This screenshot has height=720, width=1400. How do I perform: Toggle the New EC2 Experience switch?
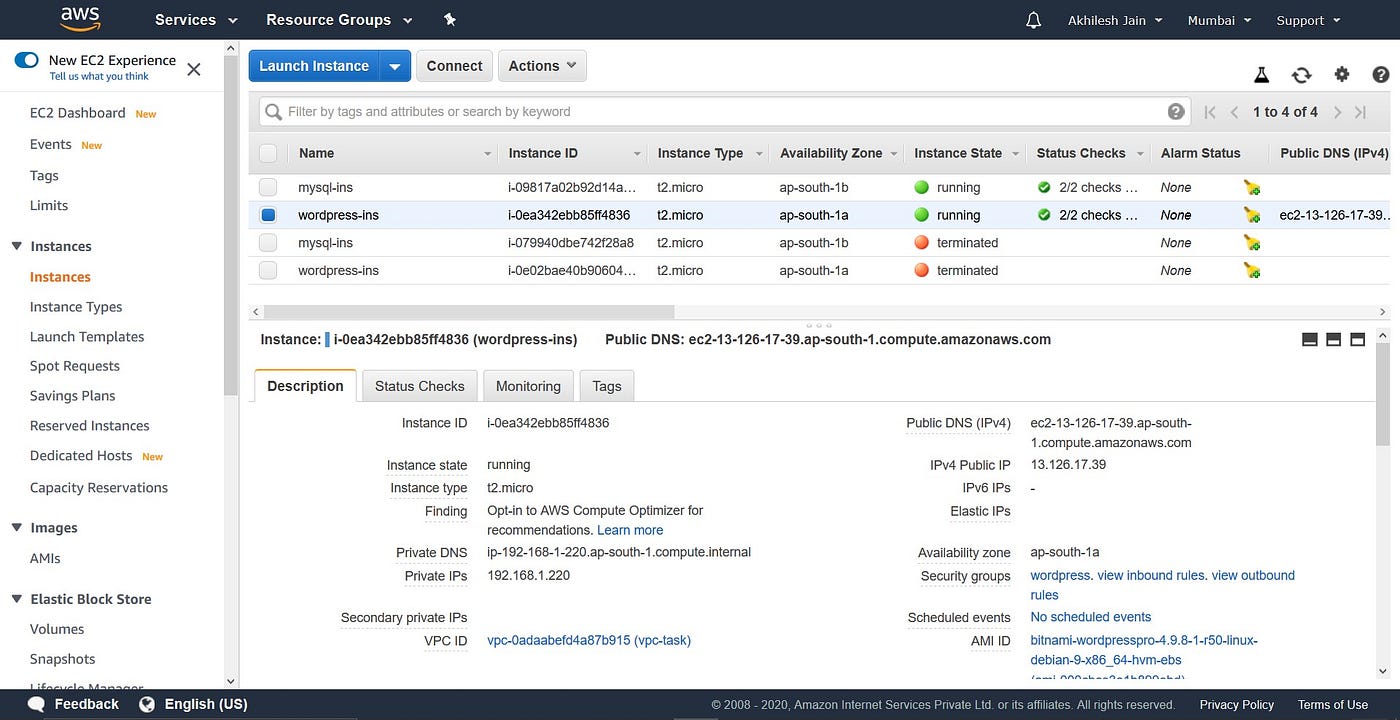click(26, 60)
